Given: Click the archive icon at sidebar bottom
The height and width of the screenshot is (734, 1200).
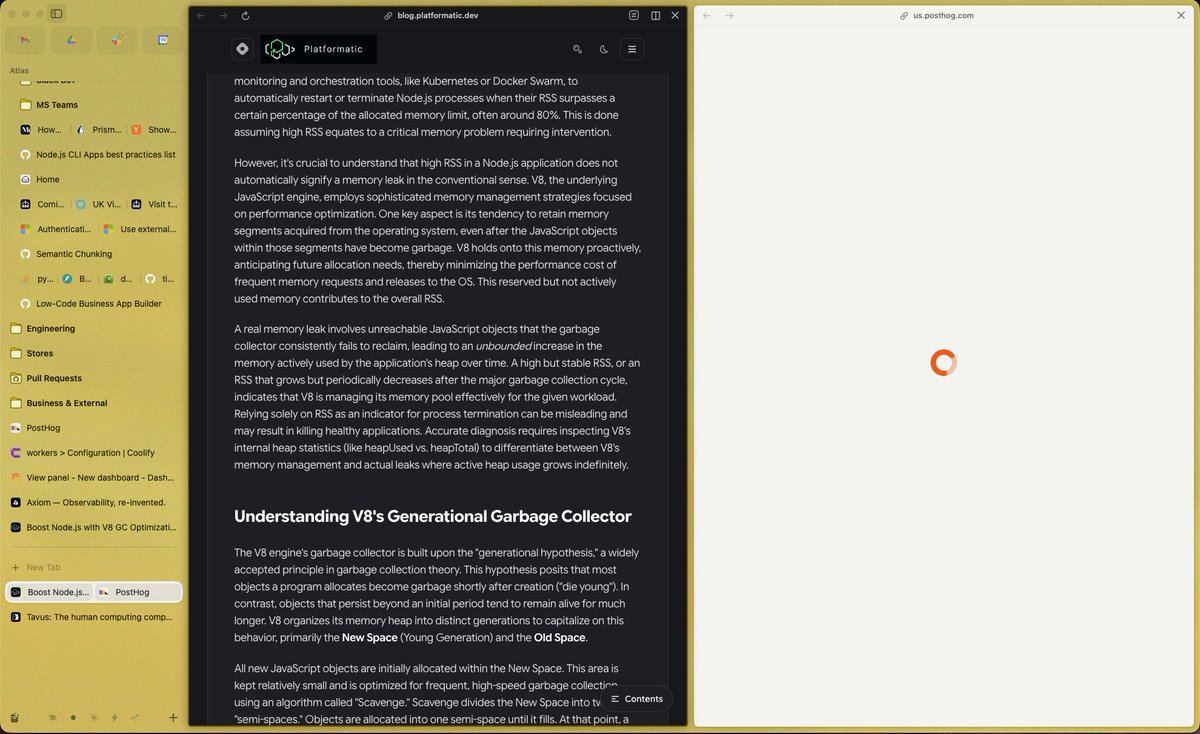Looking at the screenshot, I should click(15, 718).
